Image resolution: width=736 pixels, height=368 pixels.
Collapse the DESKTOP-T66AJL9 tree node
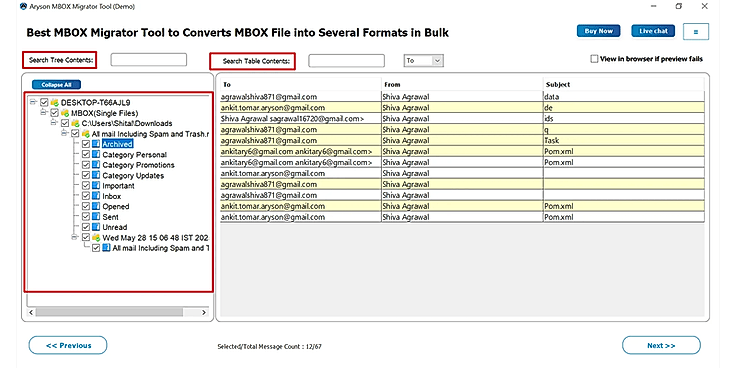33,101
